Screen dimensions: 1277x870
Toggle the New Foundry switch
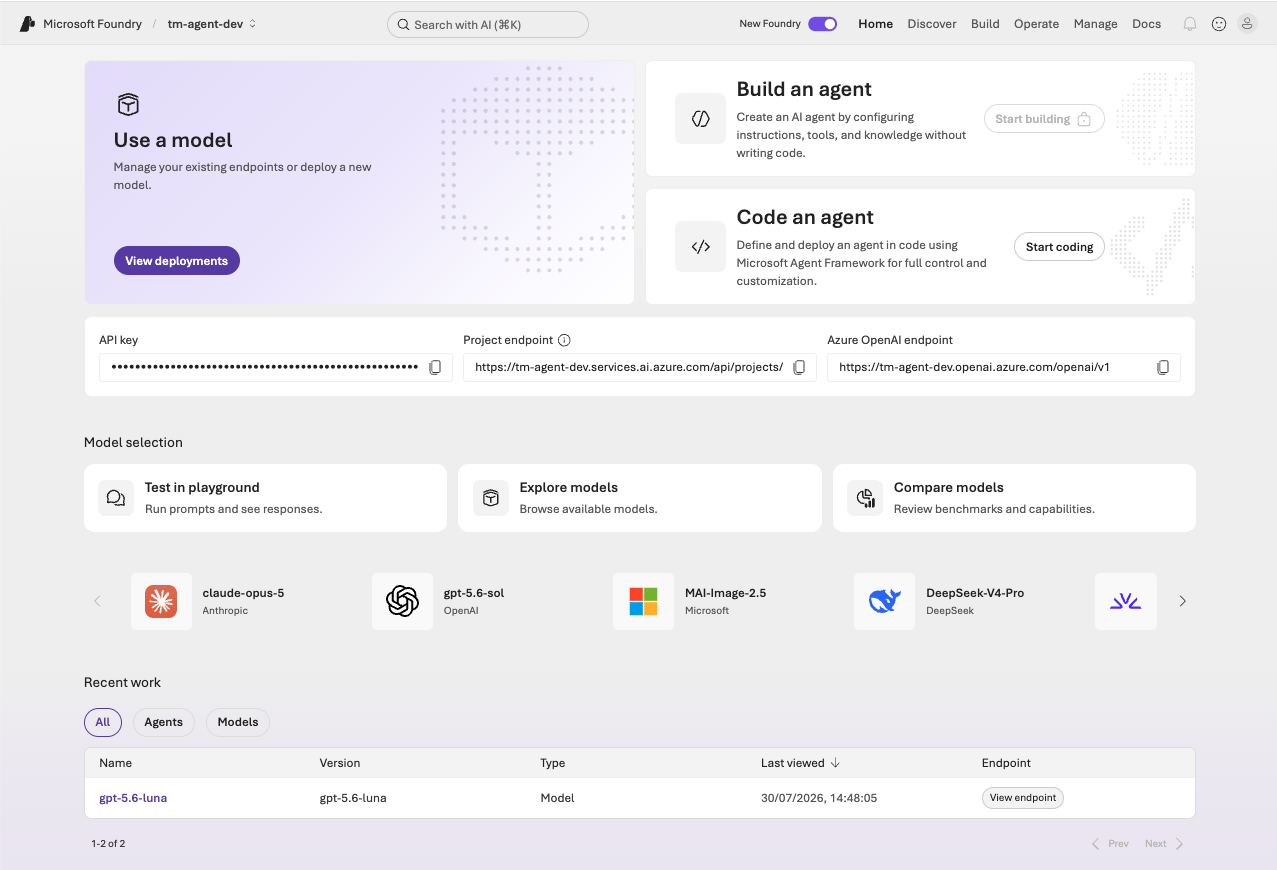point(822,24)
